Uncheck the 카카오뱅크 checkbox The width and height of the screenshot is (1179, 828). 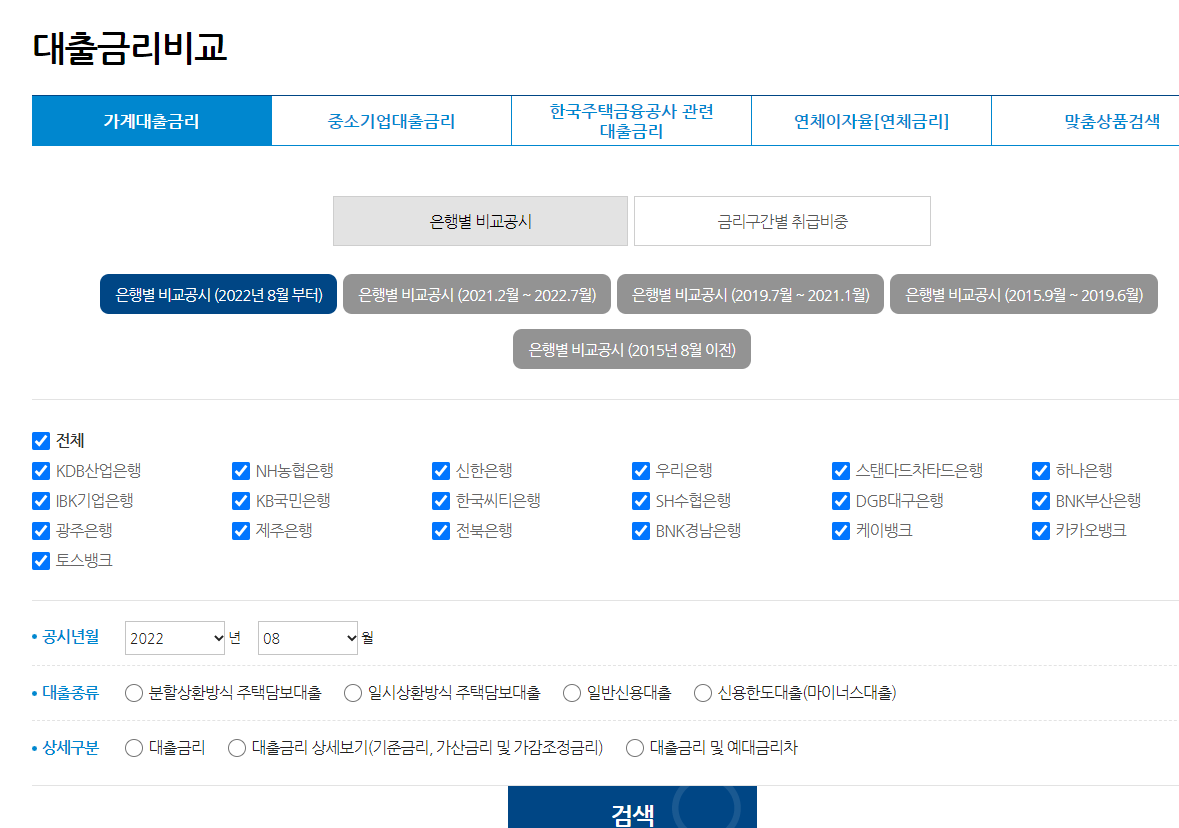coord(1041,531)
